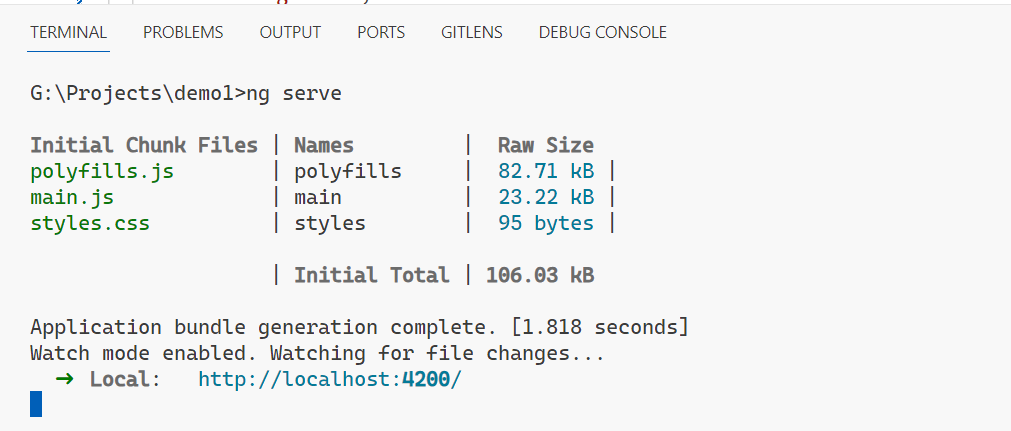Click the 'styles' name entry
This screenshot has width=1011, height=431.
[x=330, y=223]
